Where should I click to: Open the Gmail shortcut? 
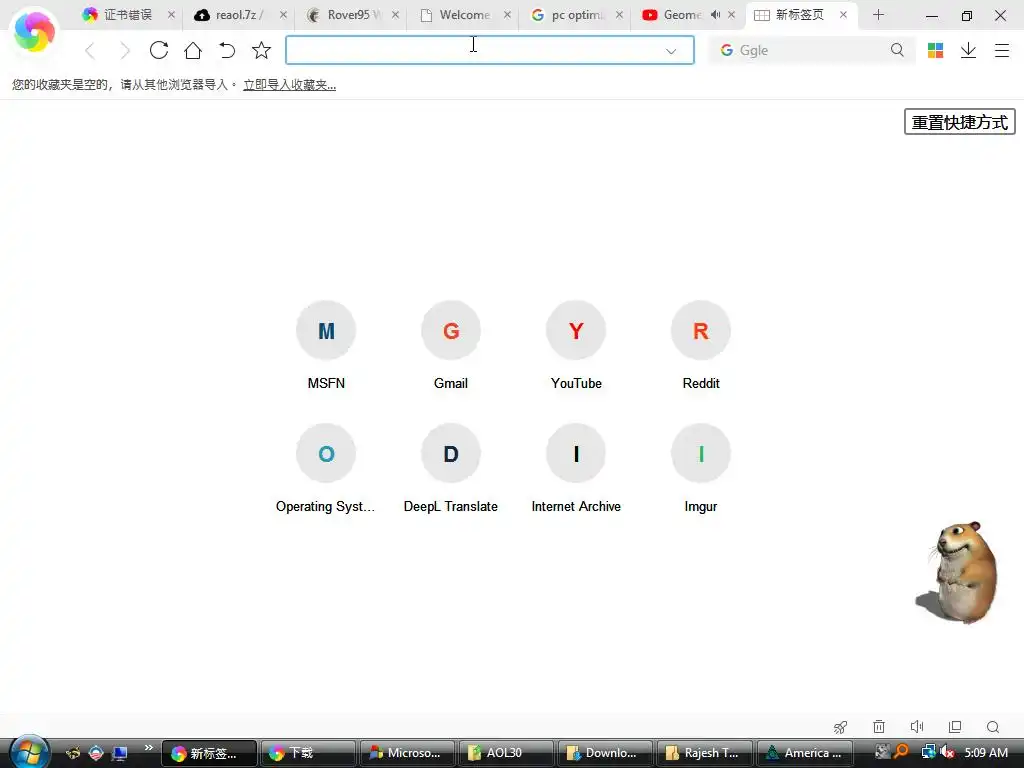[451, 345]
